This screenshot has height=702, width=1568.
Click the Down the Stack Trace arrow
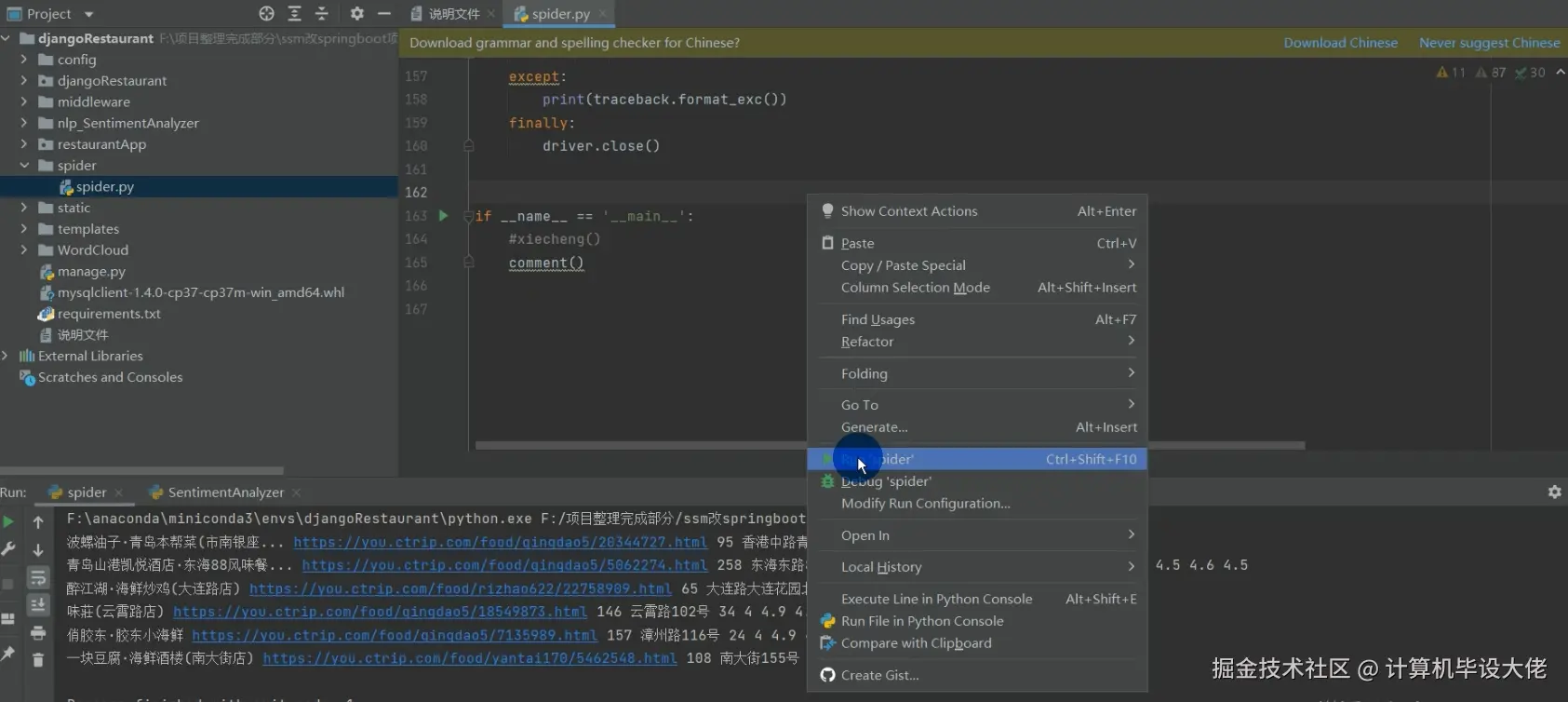tap(38, 550)
